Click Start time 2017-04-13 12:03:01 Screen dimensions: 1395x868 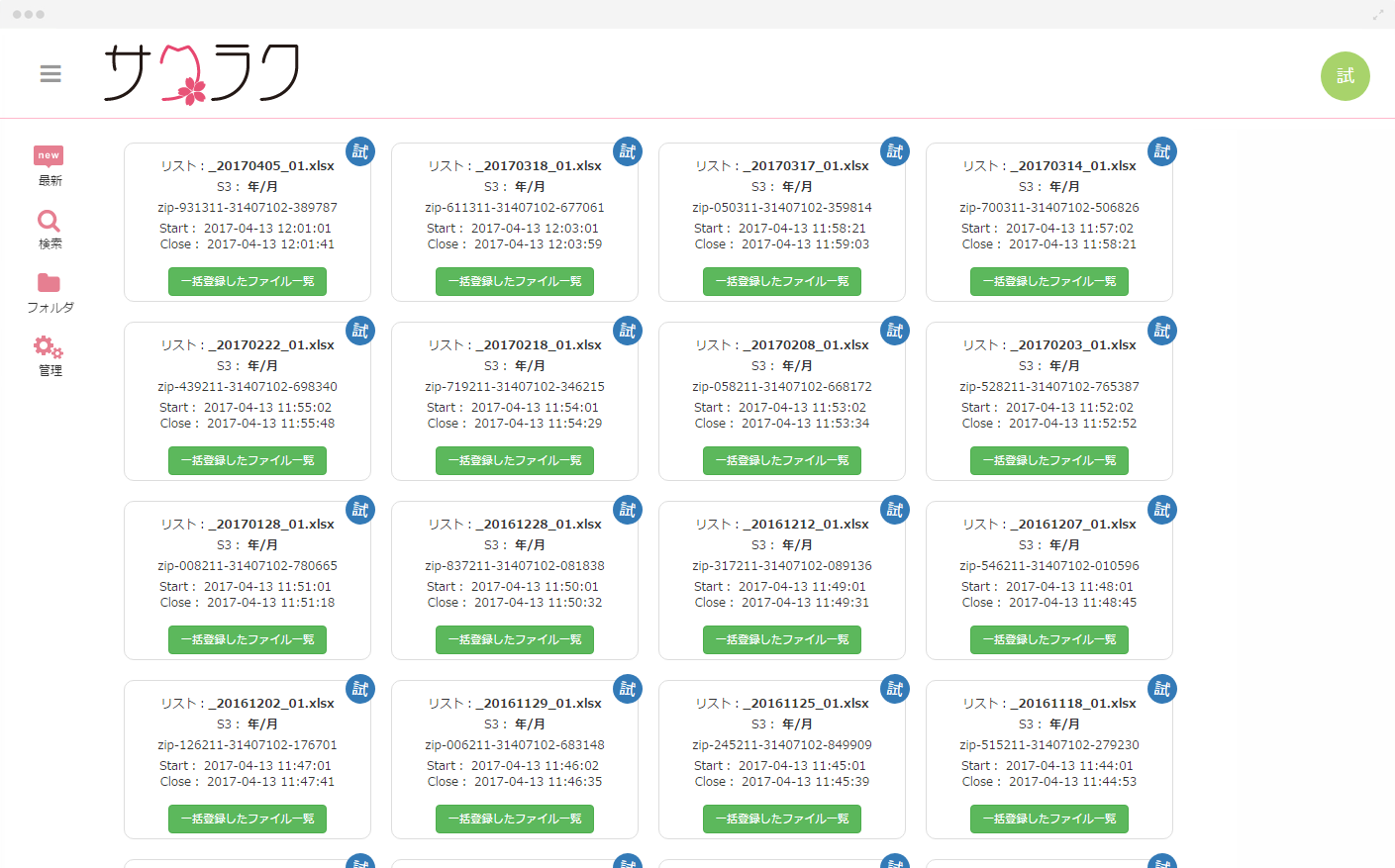pos(535,229)
